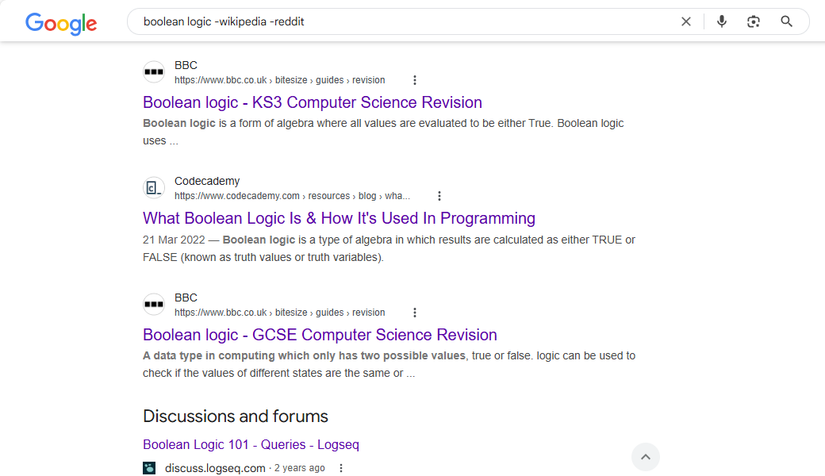The width and height of the screenshot is (825, 476).
Task: Open more options for GCSE BBC result
Action: (415, 312)
